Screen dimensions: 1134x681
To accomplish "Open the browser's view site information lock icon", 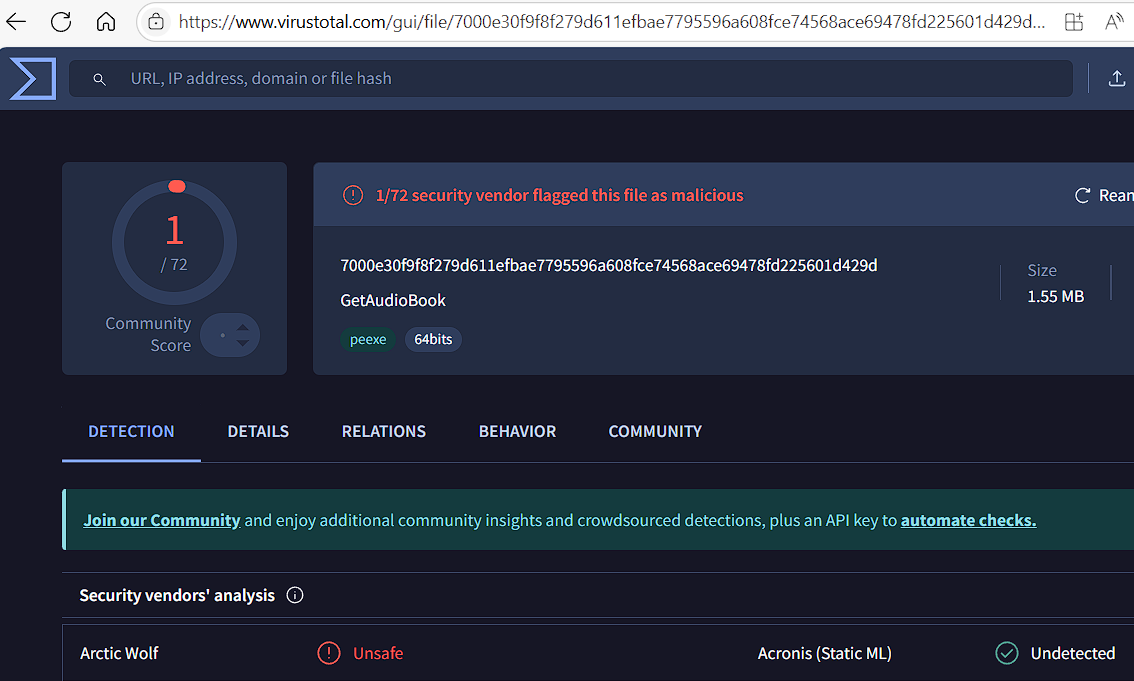I will click(x=155, y=21).
